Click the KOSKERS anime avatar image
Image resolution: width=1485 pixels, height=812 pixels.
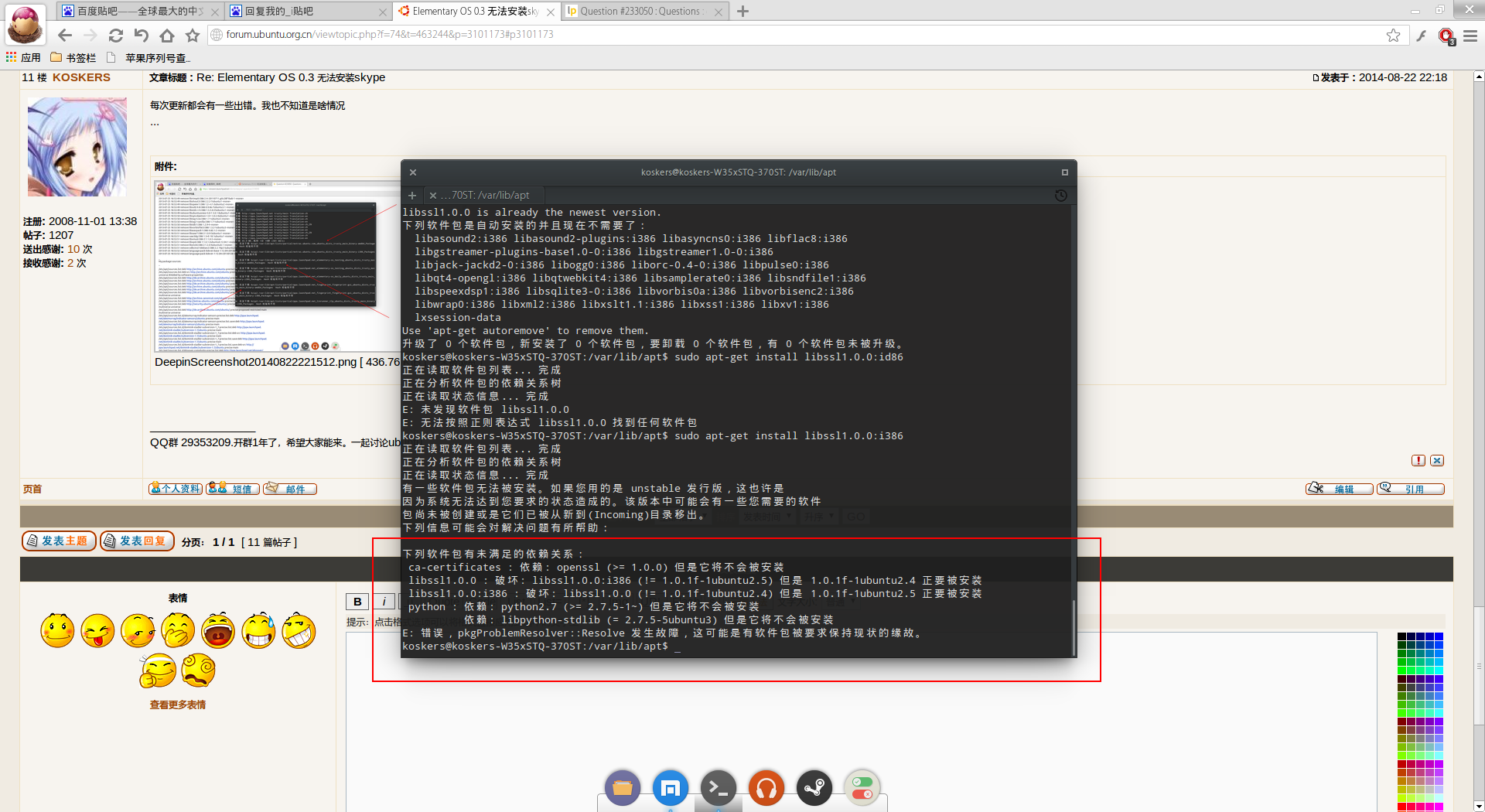(x=77, y=146)
